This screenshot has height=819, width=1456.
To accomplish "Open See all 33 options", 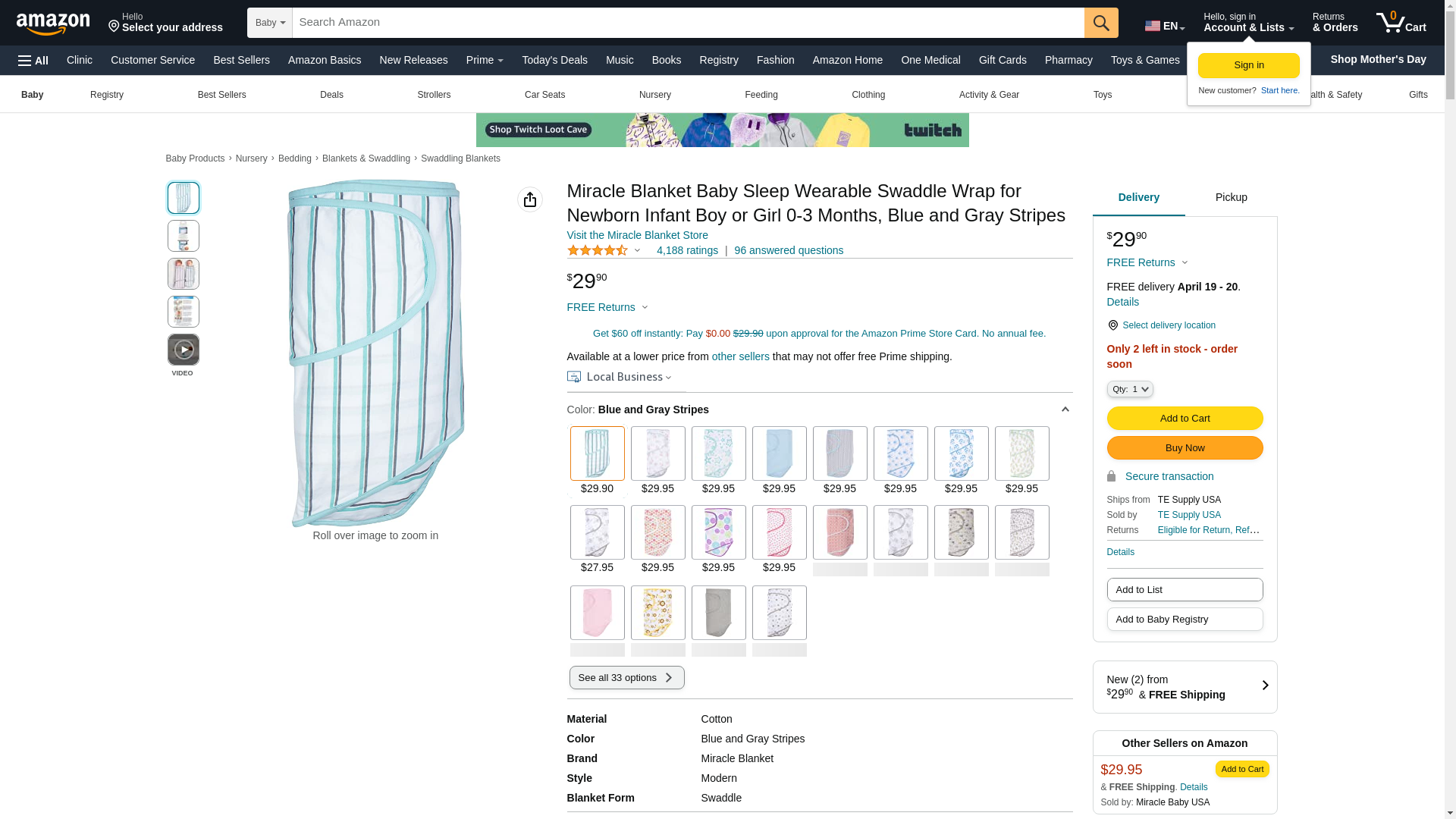I will coord(626,678).
